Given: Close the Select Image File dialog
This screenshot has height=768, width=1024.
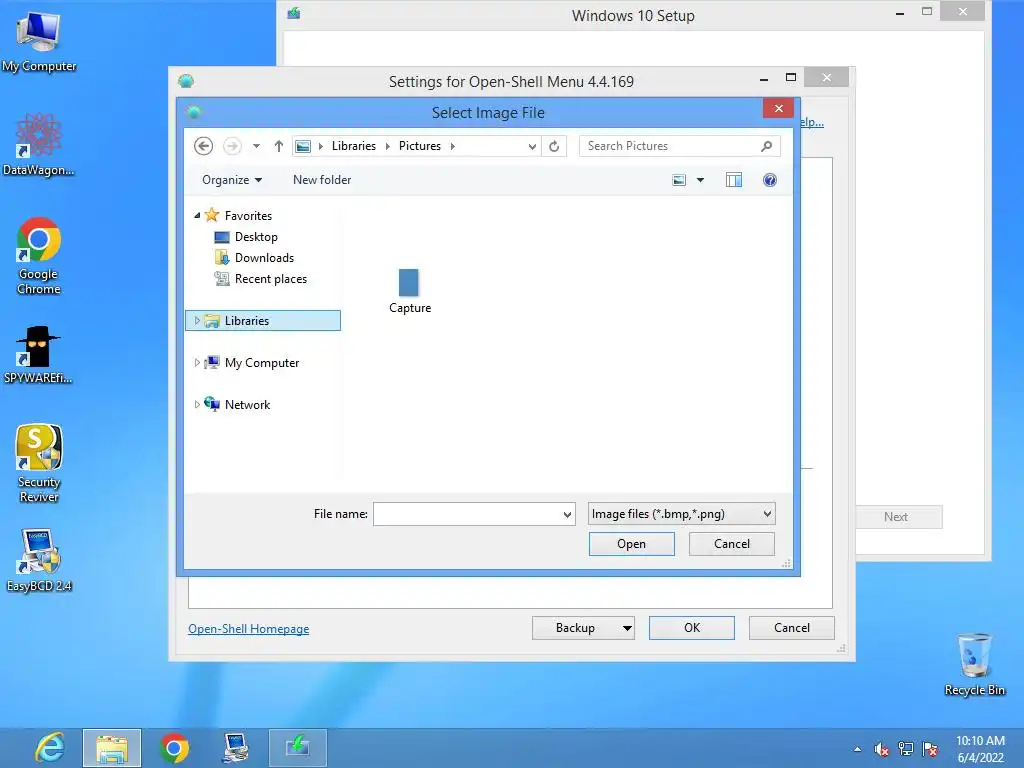Looking at the screenshot, I should (778, 108).
